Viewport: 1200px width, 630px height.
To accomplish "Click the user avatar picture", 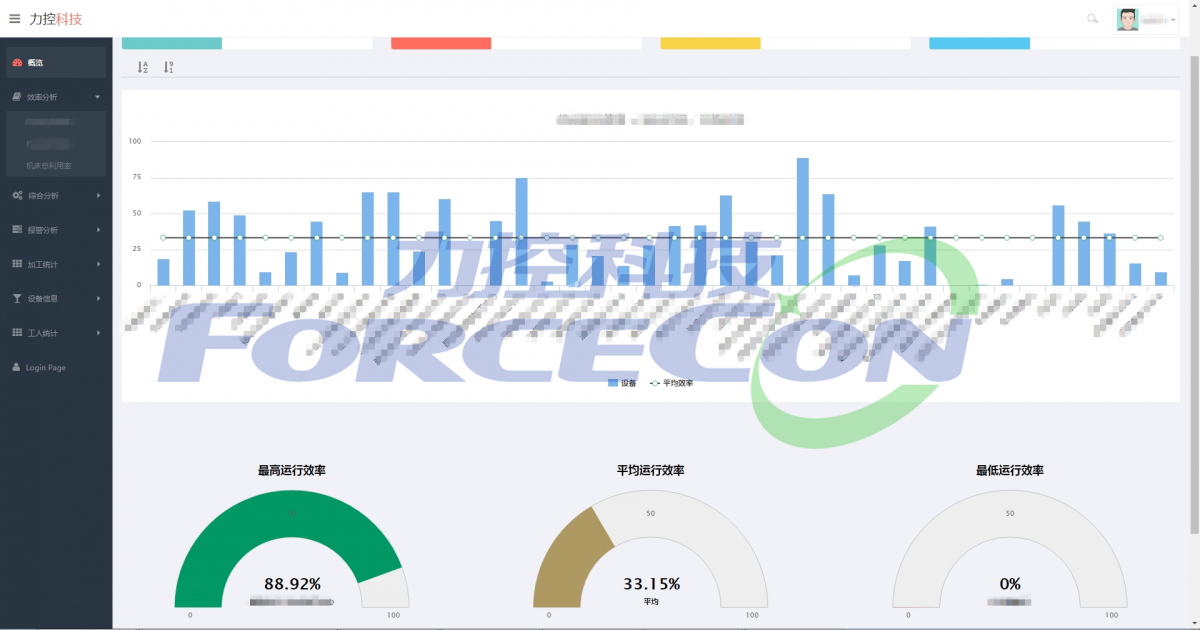I will 1128,19.
